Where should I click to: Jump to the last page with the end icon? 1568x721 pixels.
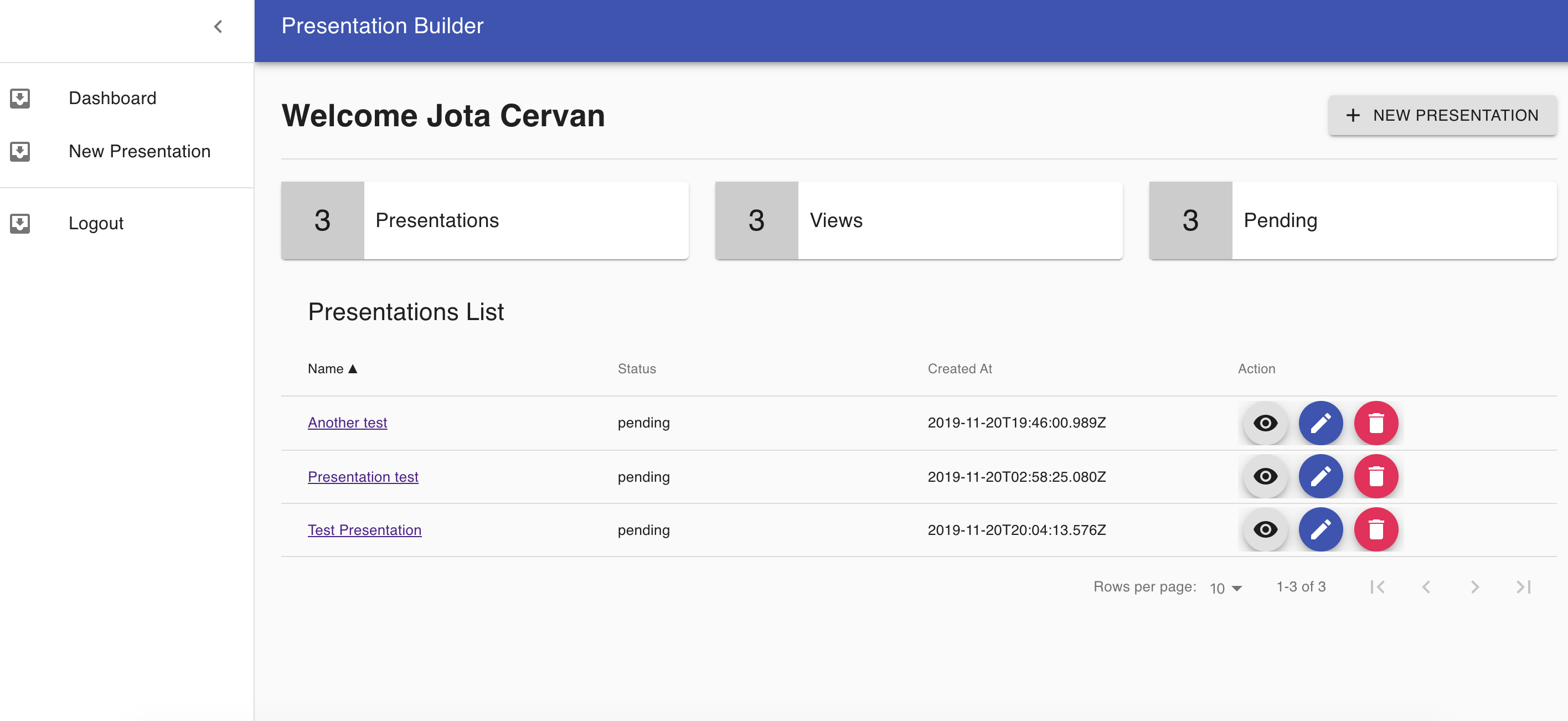click(x=1523, y=586)
